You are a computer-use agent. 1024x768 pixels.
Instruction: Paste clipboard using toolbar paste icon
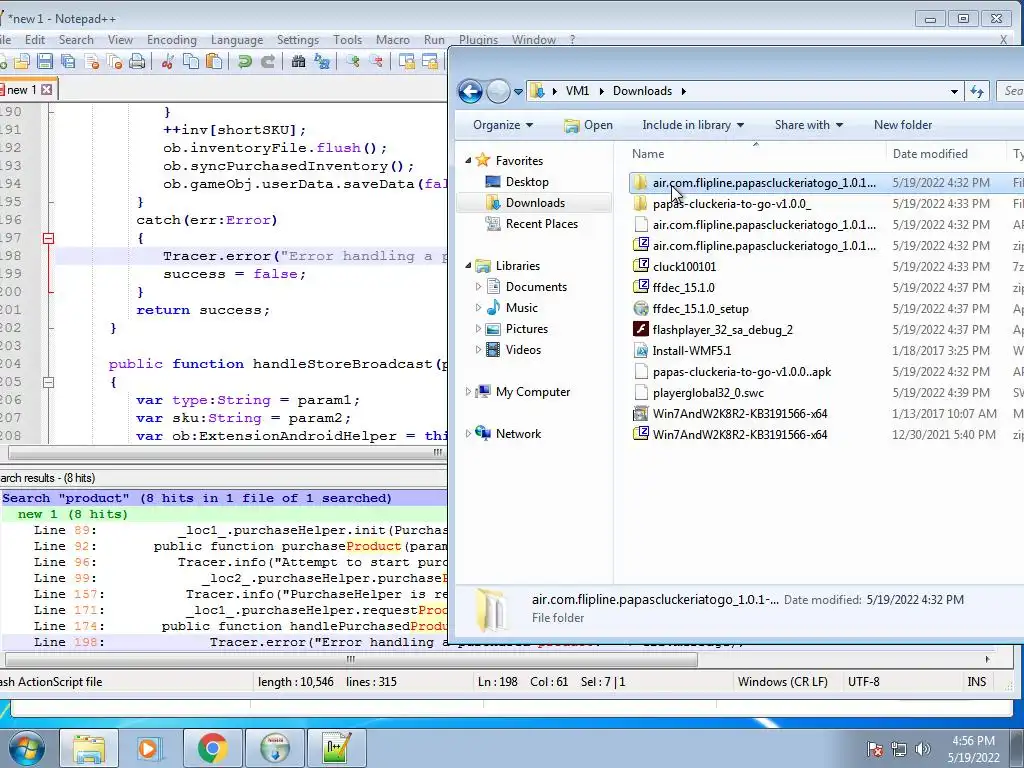click(214, 62)
